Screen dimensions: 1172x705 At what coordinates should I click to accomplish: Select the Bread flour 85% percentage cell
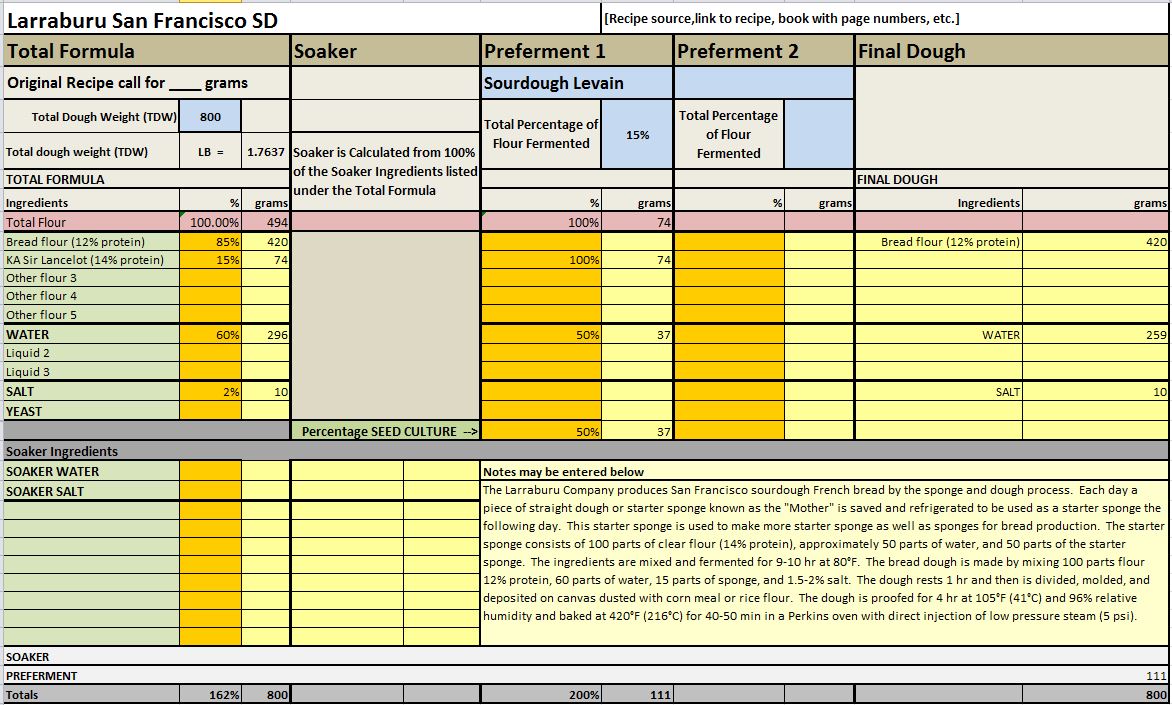211,242
